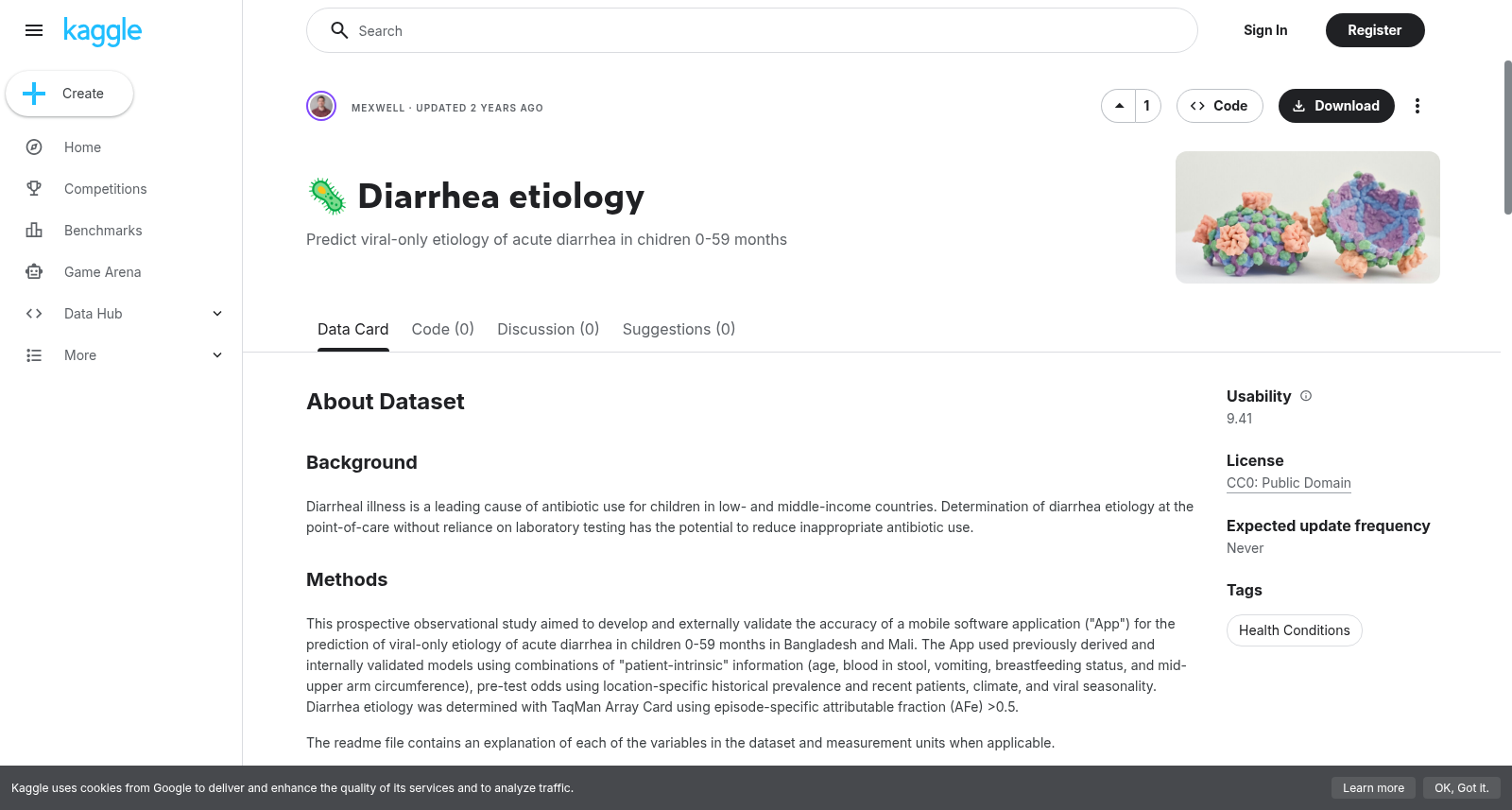Open the CC0: Public Domain license link
The image size is (1512, 810).
pos(1289,483)
